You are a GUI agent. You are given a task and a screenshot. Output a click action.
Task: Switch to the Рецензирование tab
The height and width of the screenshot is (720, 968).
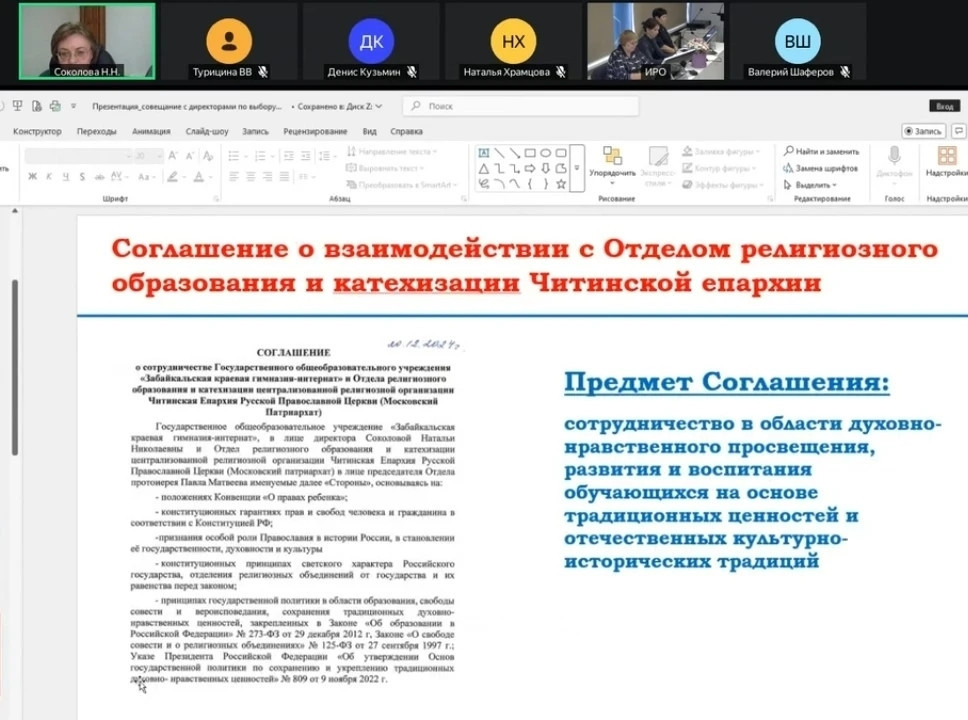pos(315,131)
